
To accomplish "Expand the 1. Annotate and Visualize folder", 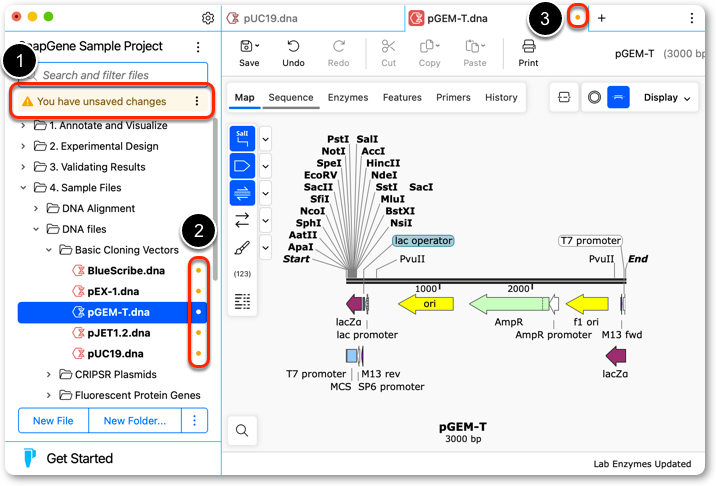I will (23, 125).
